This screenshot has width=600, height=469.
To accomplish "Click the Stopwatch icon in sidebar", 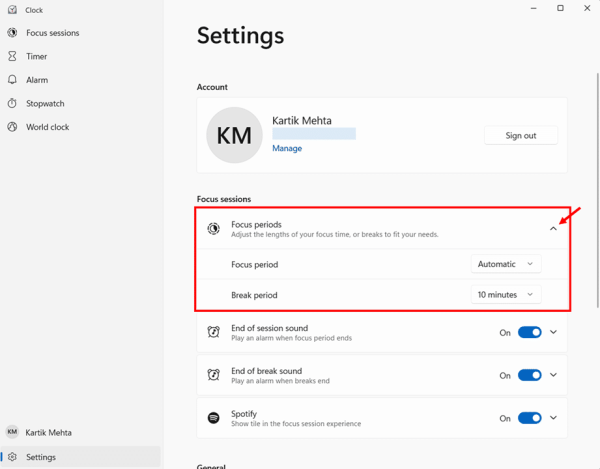I will 12,103.
